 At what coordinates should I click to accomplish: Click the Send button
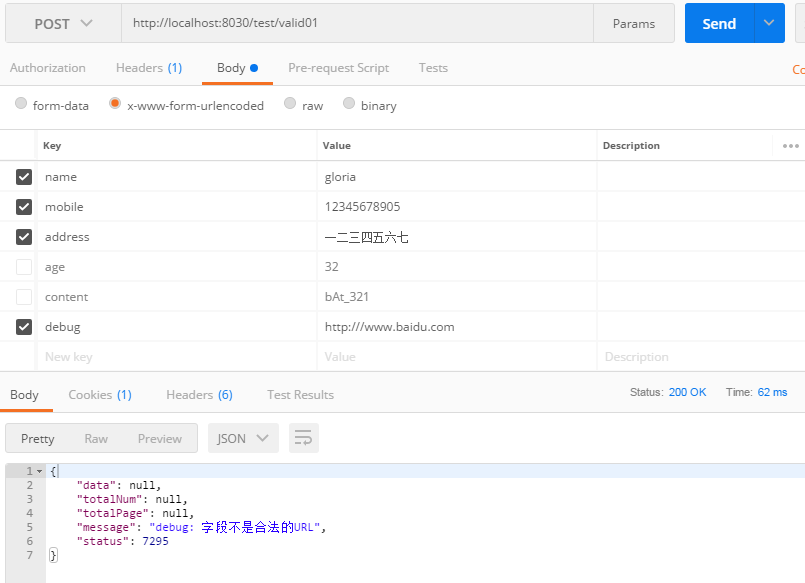718,23
